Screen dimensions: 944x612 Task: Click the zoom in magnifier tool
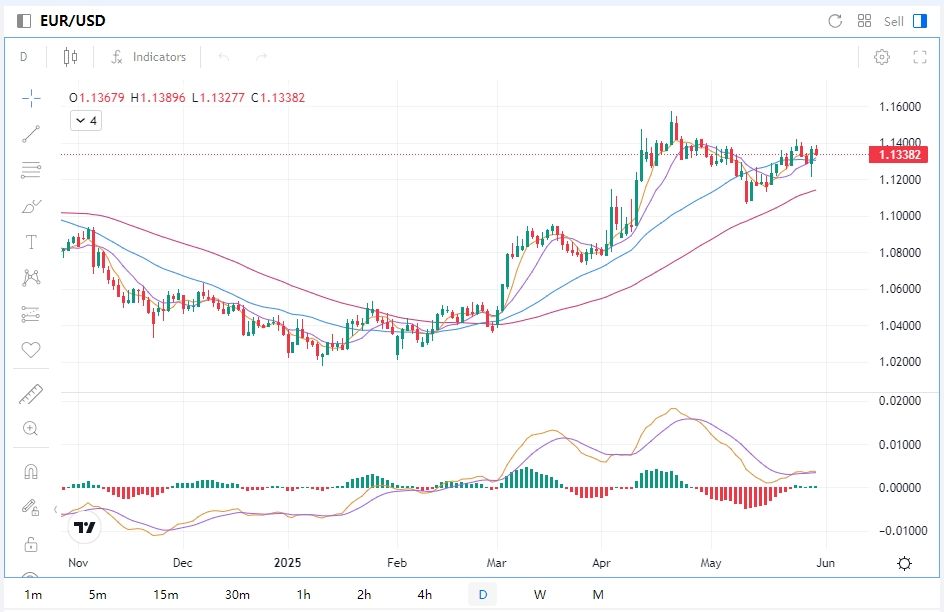[31, 429]
